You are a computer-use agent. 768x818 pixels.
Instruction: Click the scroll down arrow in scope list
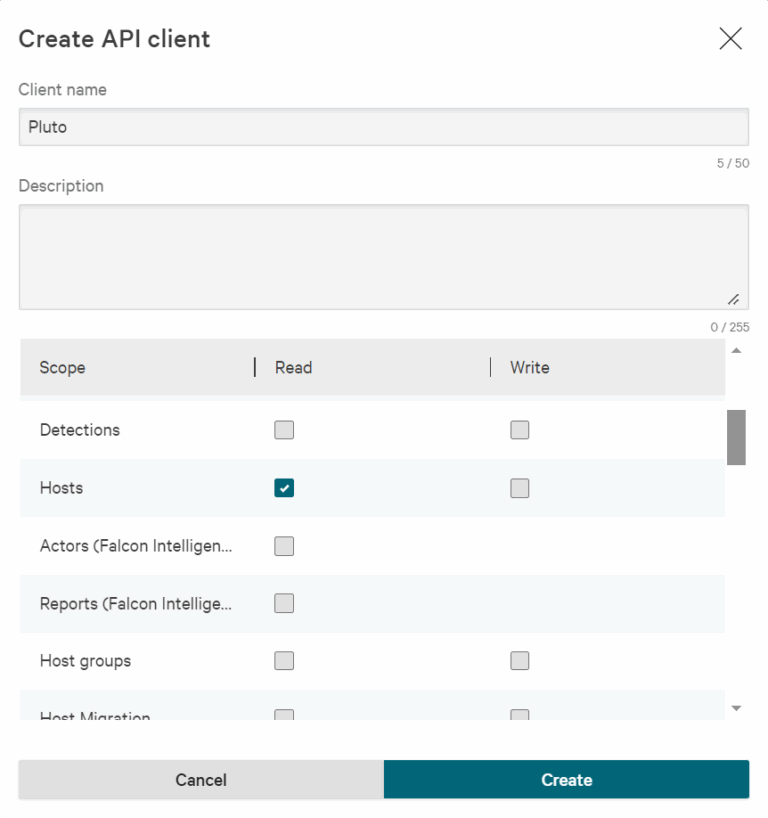pyautogui.click(x=736, y=708)
